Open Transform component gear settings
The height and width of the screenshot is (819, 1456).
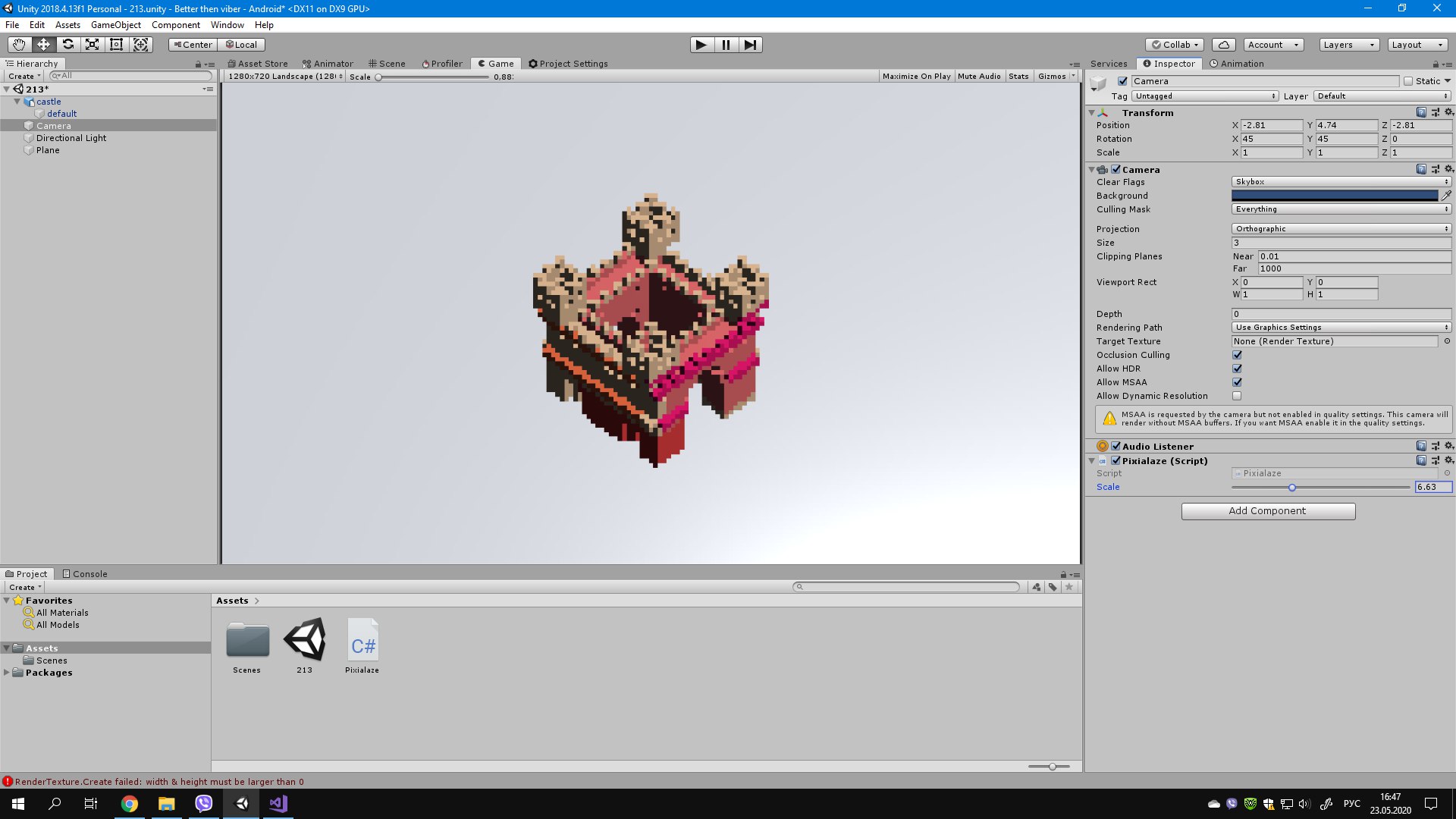point(1448,112)
